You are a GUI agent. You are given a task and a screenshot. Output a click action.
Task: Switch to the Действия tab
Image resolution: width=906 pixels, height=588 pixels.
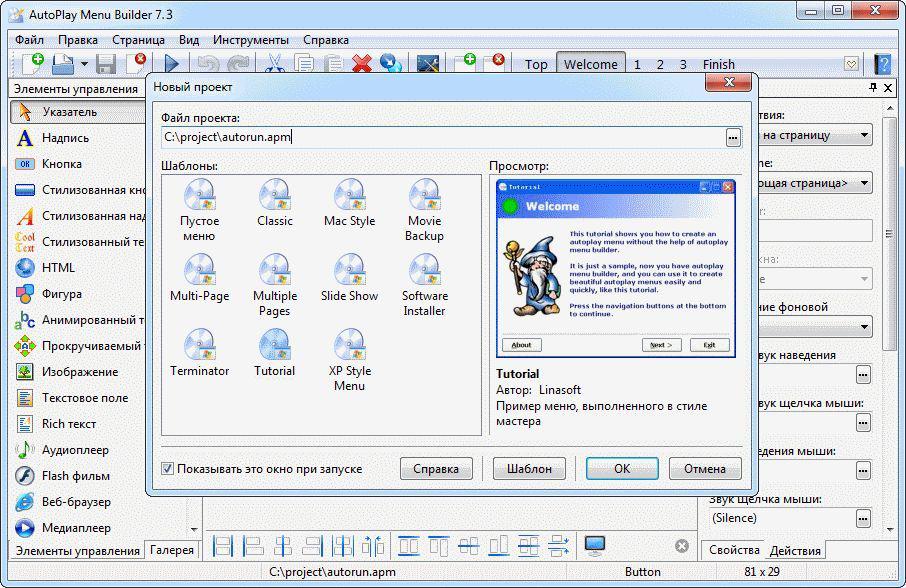click(795, 550)
